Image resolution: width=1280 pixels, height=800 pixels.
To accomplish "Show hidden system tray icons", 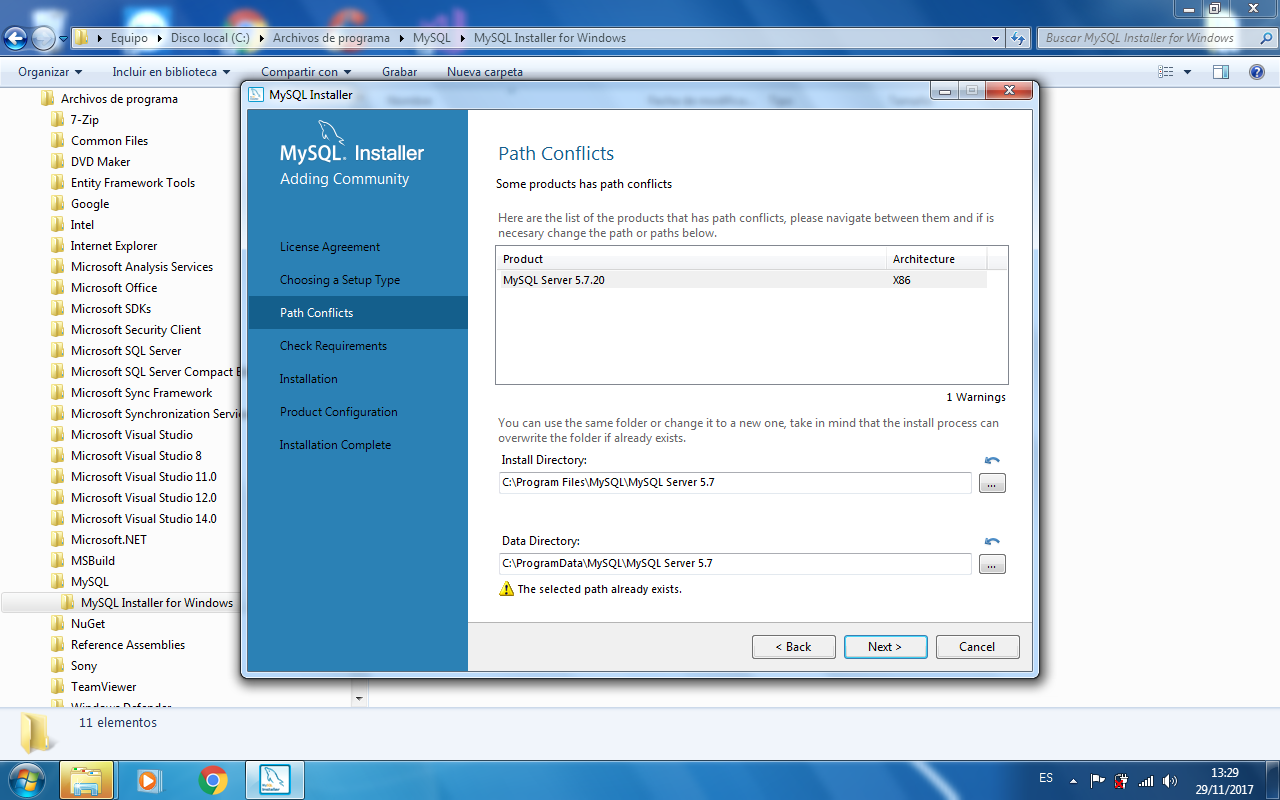I will [1073, 780].
